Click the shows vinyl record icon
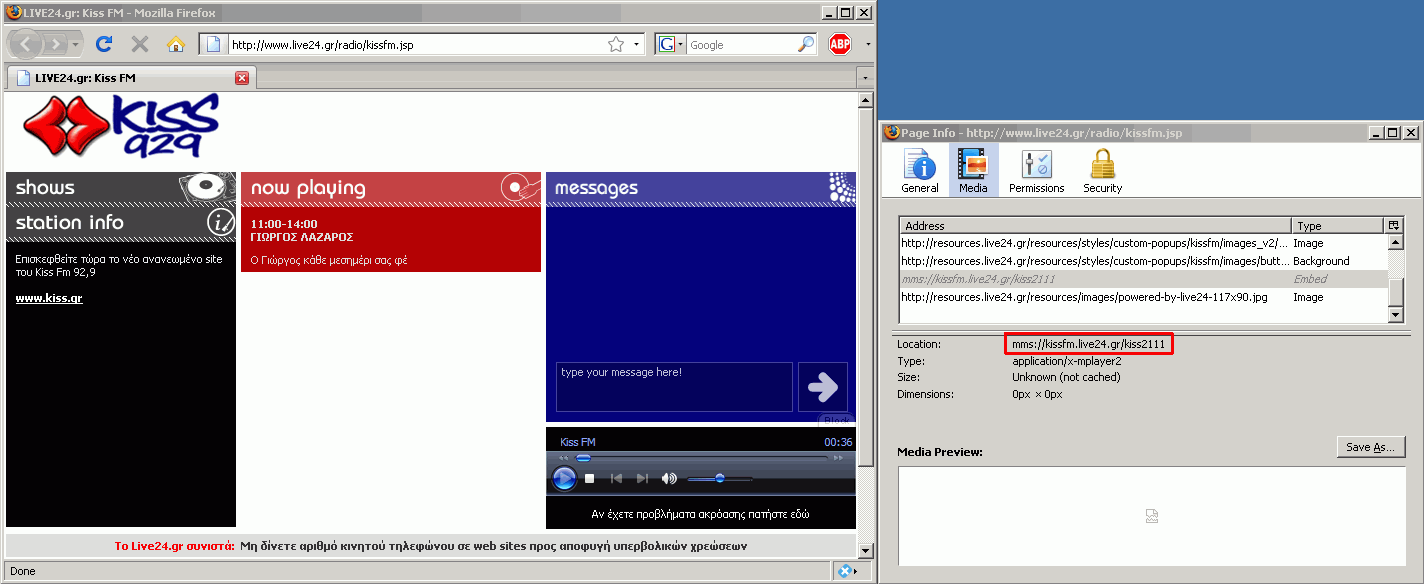 [206, 187]
